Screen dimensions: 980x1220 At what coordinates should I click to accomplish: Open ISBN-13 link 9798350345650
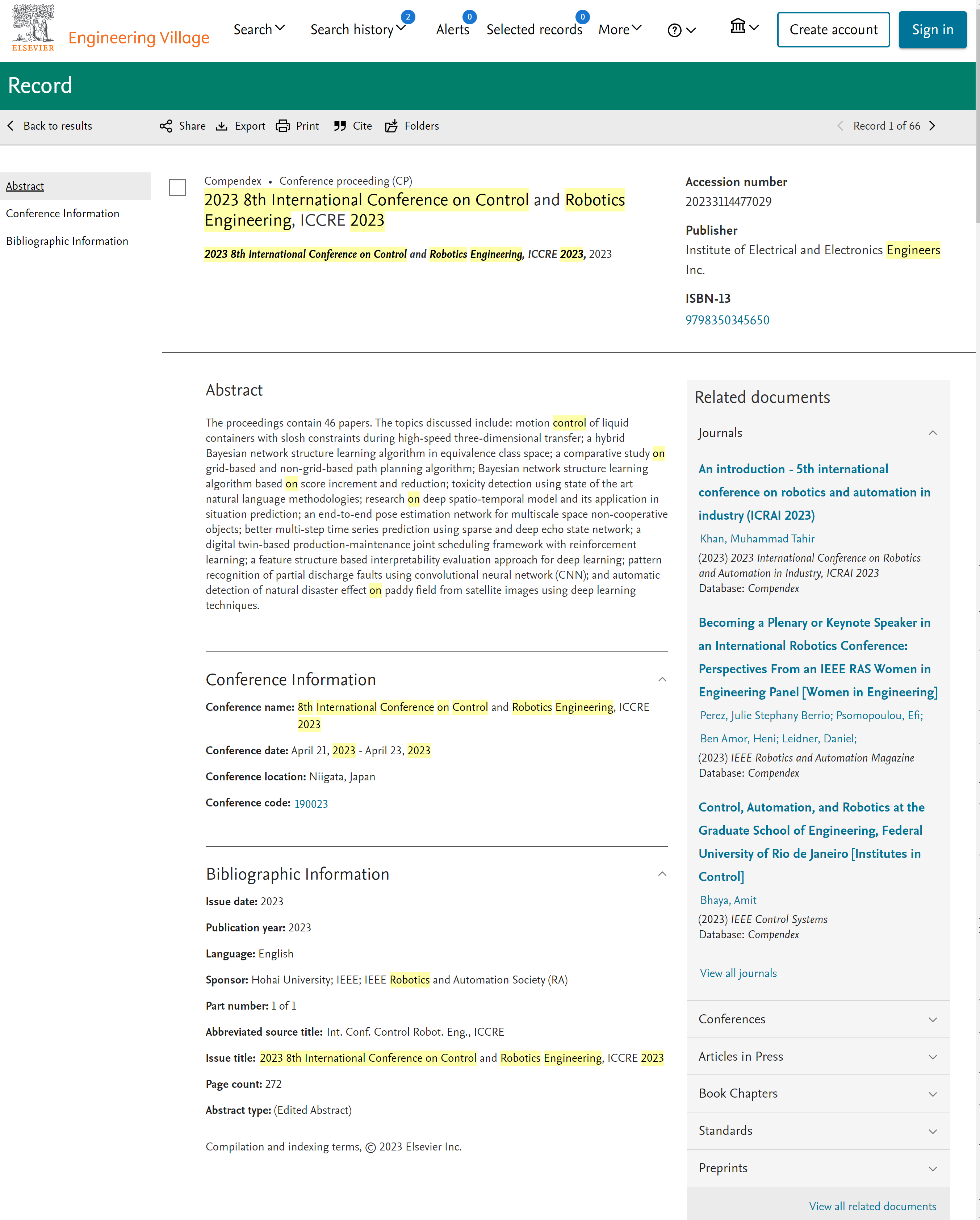coord(727,320)
